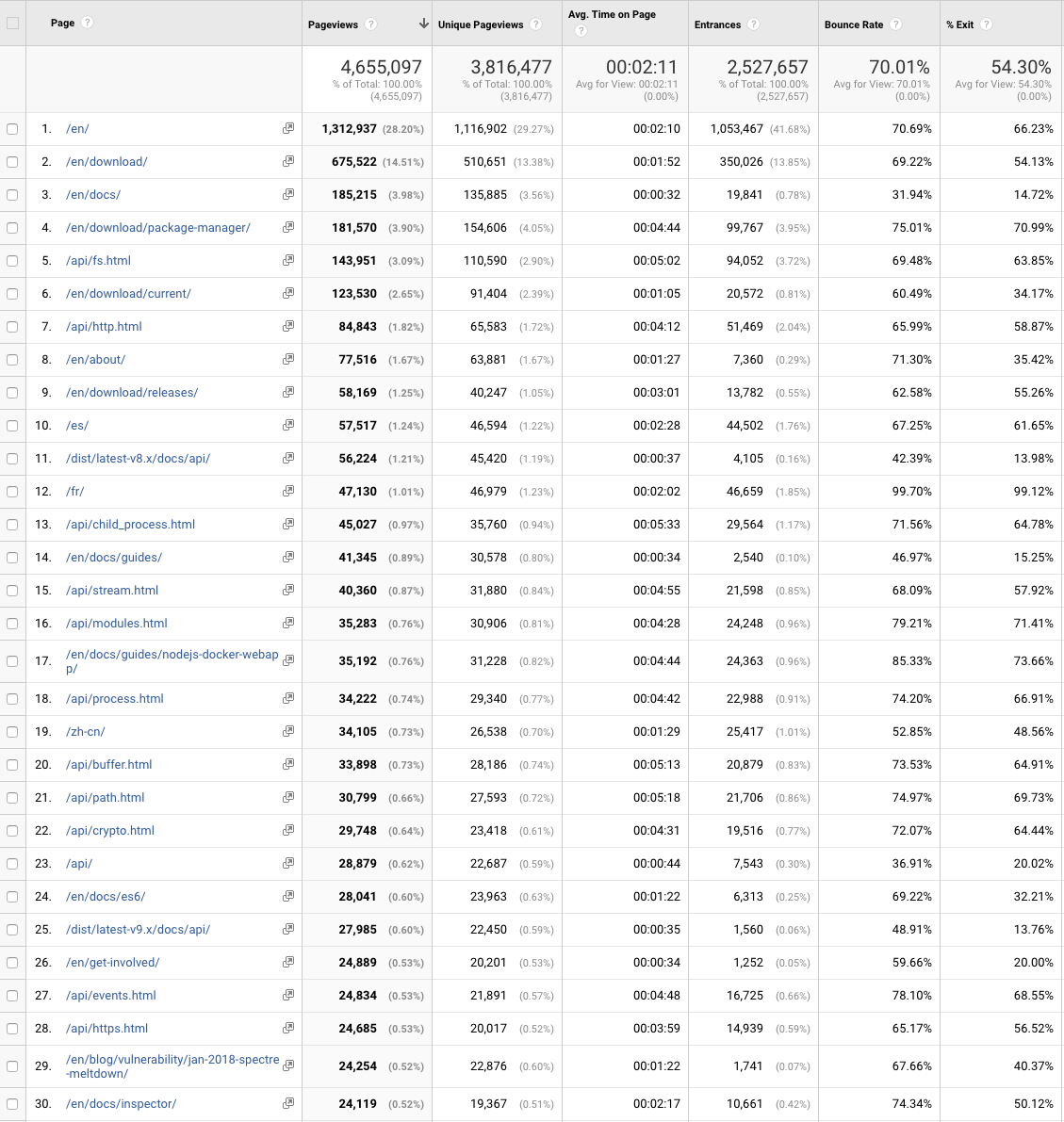Open external icon for /api/http.html
Screen dimensions: 1064x1122
[x=287, y=326]
